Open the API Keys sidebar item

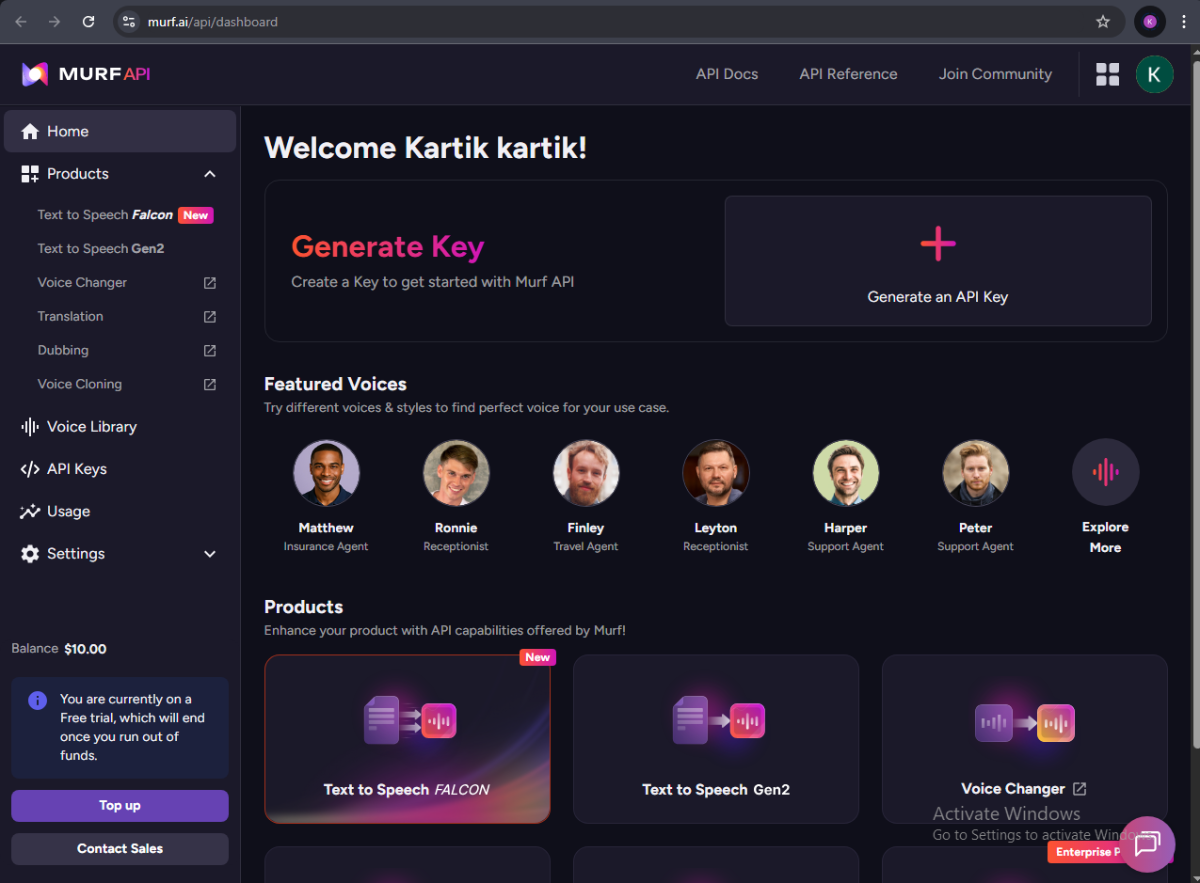pos(76,469)
